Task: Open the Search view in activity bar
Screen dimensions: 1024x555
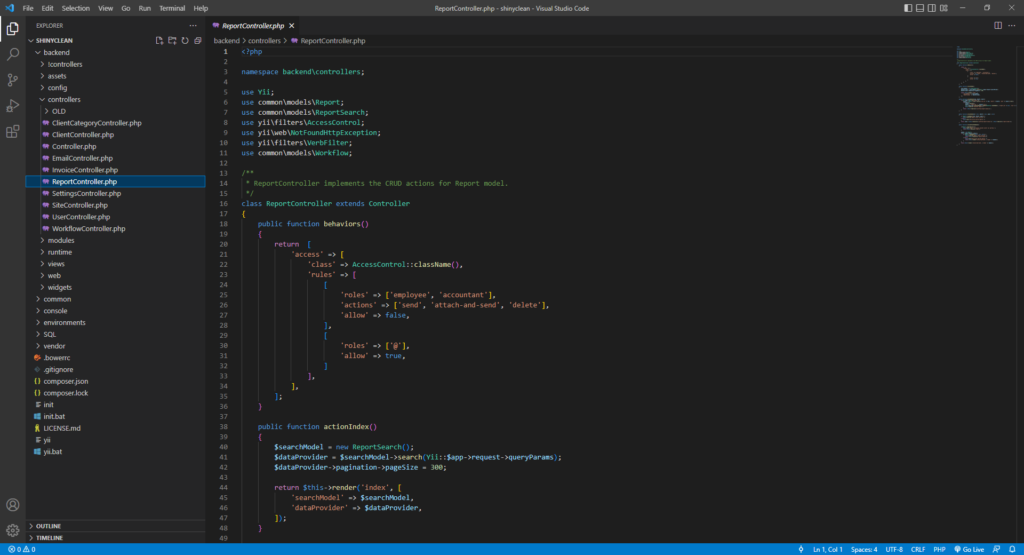Action: [12, 54]
